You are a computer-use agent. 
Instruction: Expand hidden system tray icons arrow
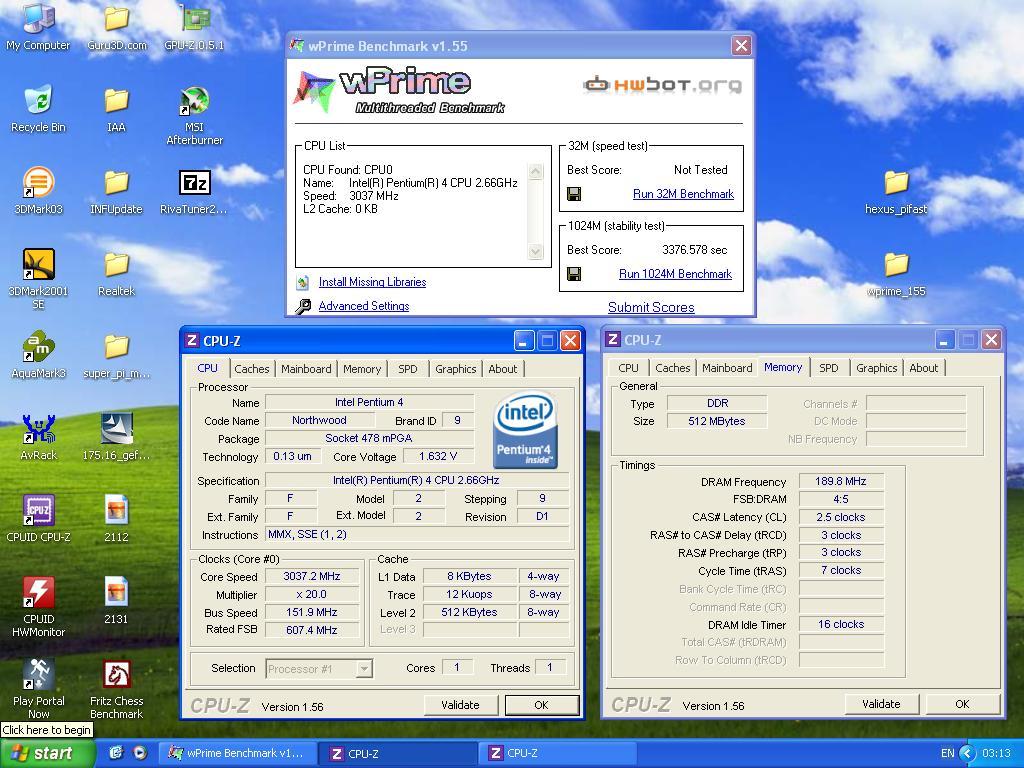968,754
